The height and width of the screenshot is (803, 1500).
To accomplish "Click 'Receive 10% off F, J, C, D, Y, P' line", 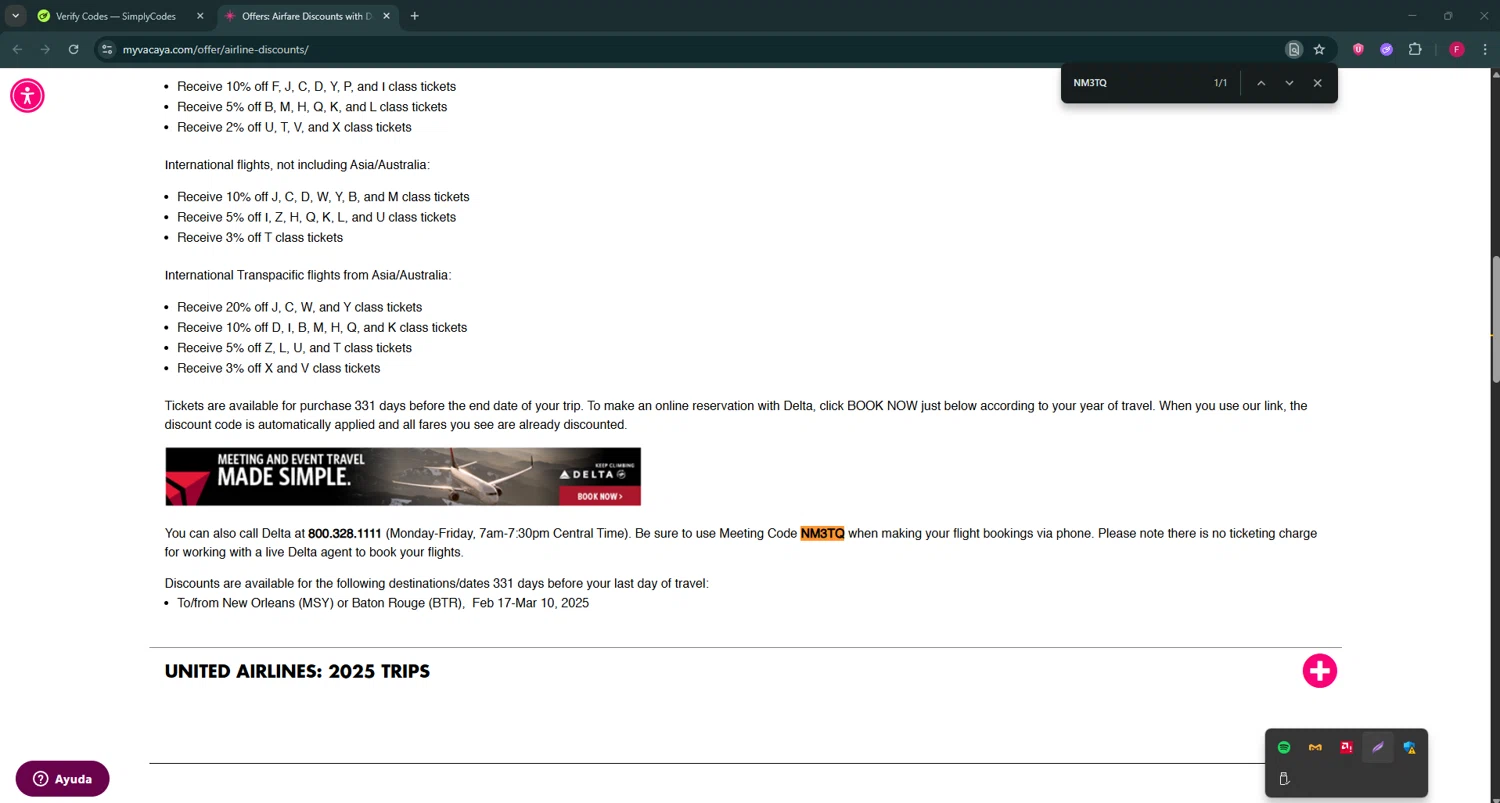I will click(x=316, y=87).
